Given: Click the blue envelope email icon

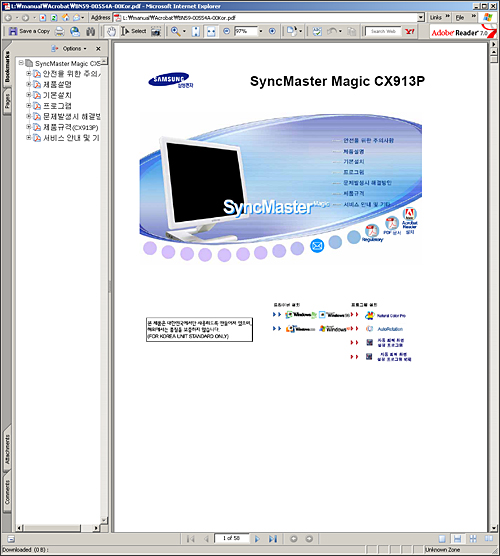Looking at the screenshot, I should pos(317,245).
